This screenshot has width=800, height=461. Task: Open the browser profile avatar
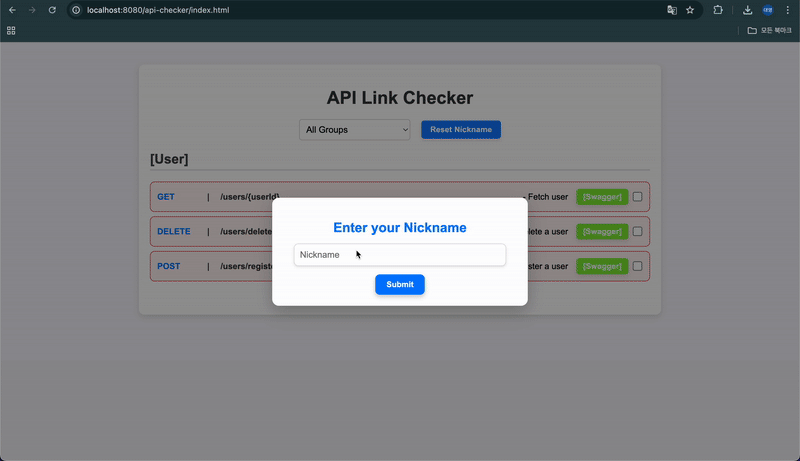pyautogui.click(x=768, y=10)
